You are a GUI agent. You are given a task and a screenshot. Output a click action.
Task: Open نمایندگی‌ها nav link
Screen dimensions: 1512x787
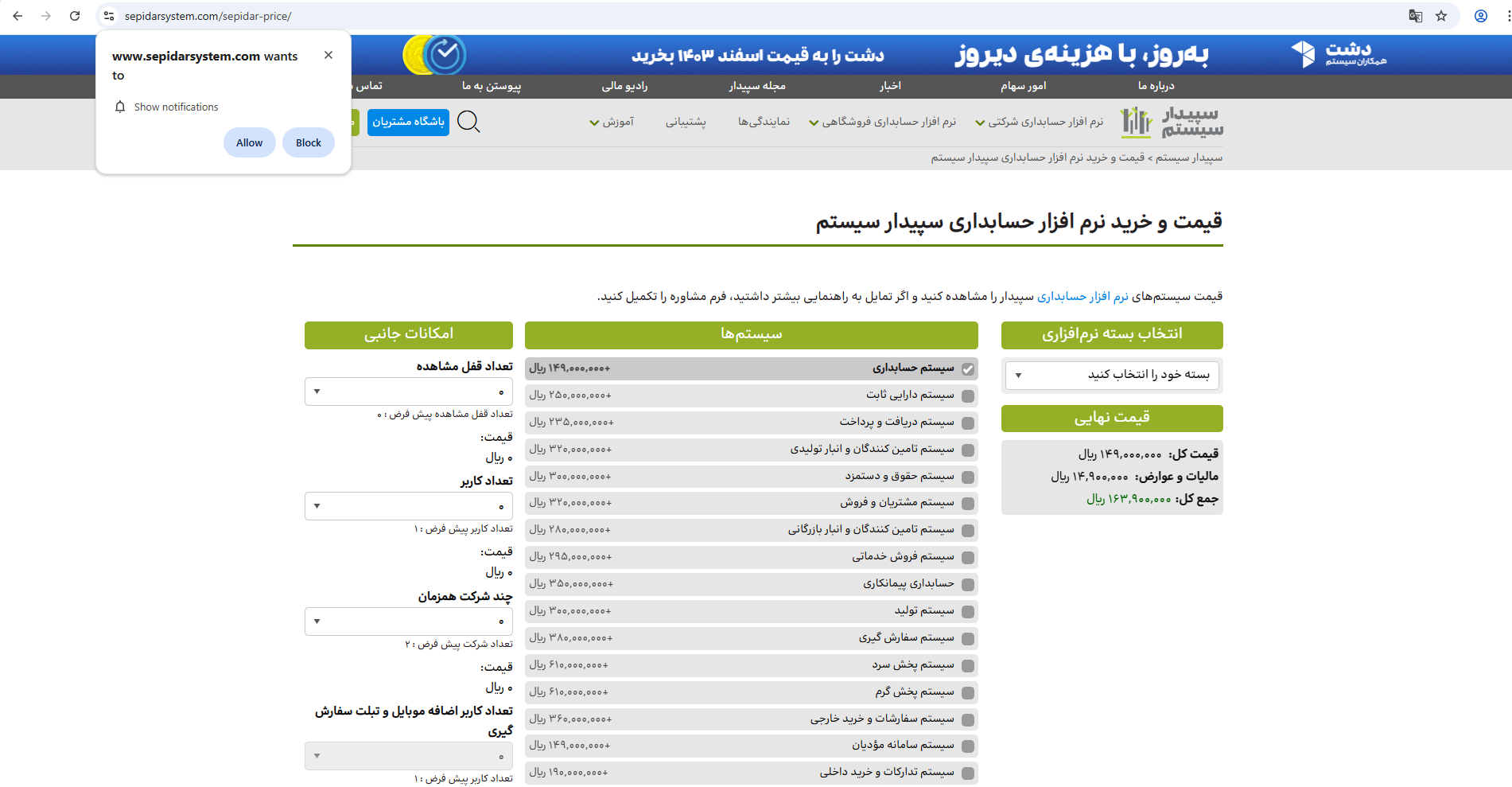(x=764, y=122)
